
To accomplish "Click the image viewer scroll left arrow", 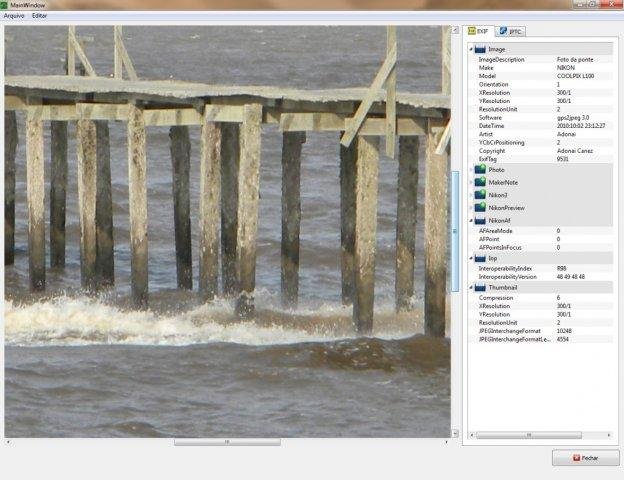I will (8, 442).
